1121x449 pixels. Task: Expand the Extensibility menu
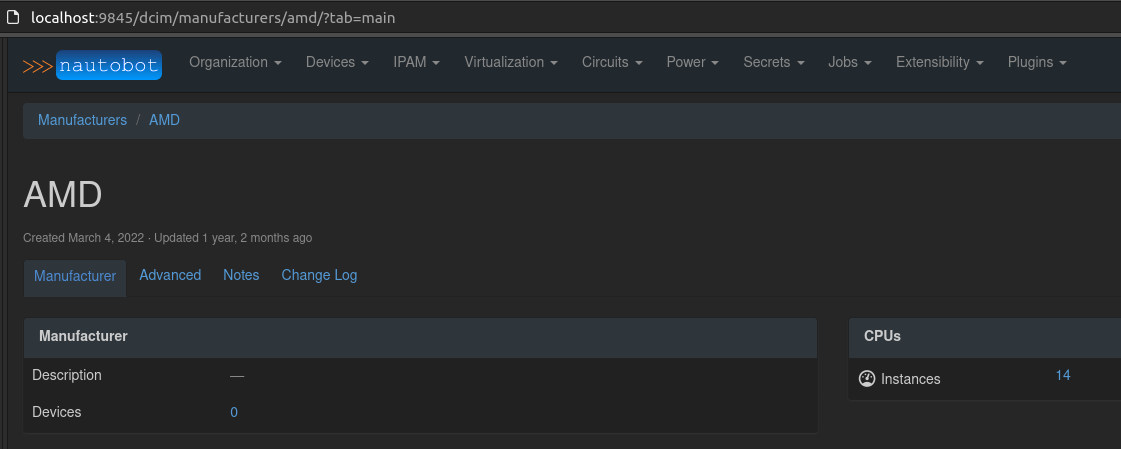[x=939, y=62]
